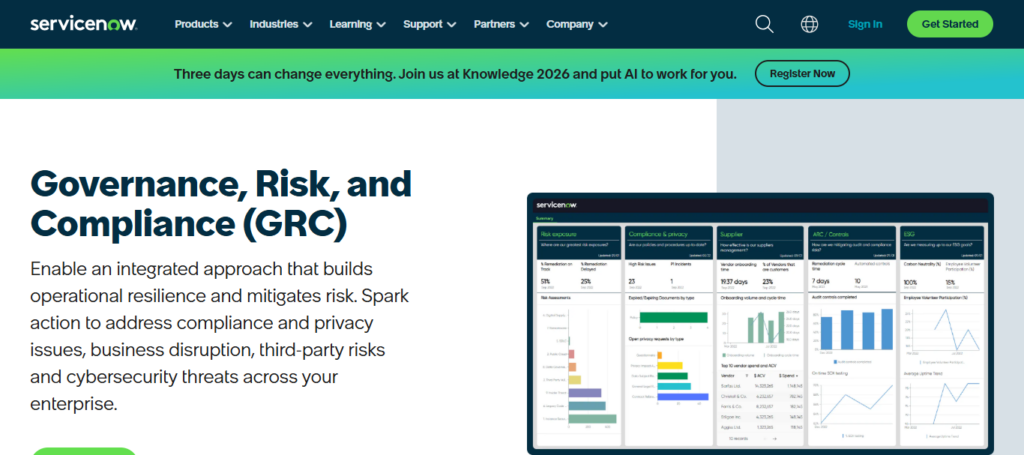
Task: Expand the Products menu
Action: click(203, 24)
